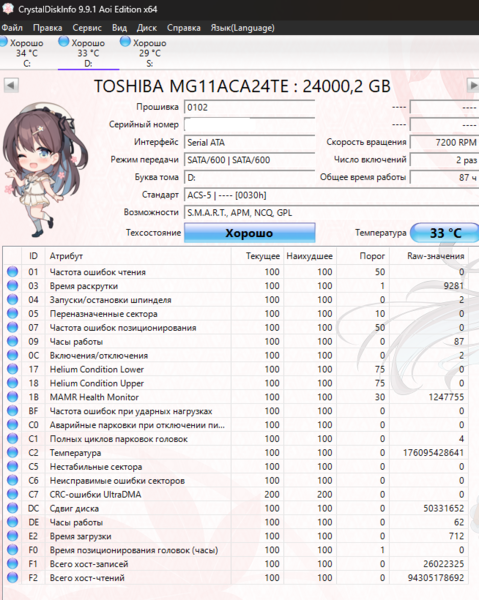This screenshot has height=600, width=479.
Task: Click status orb for Всего хост-записей row
Action: click(13, 564)
